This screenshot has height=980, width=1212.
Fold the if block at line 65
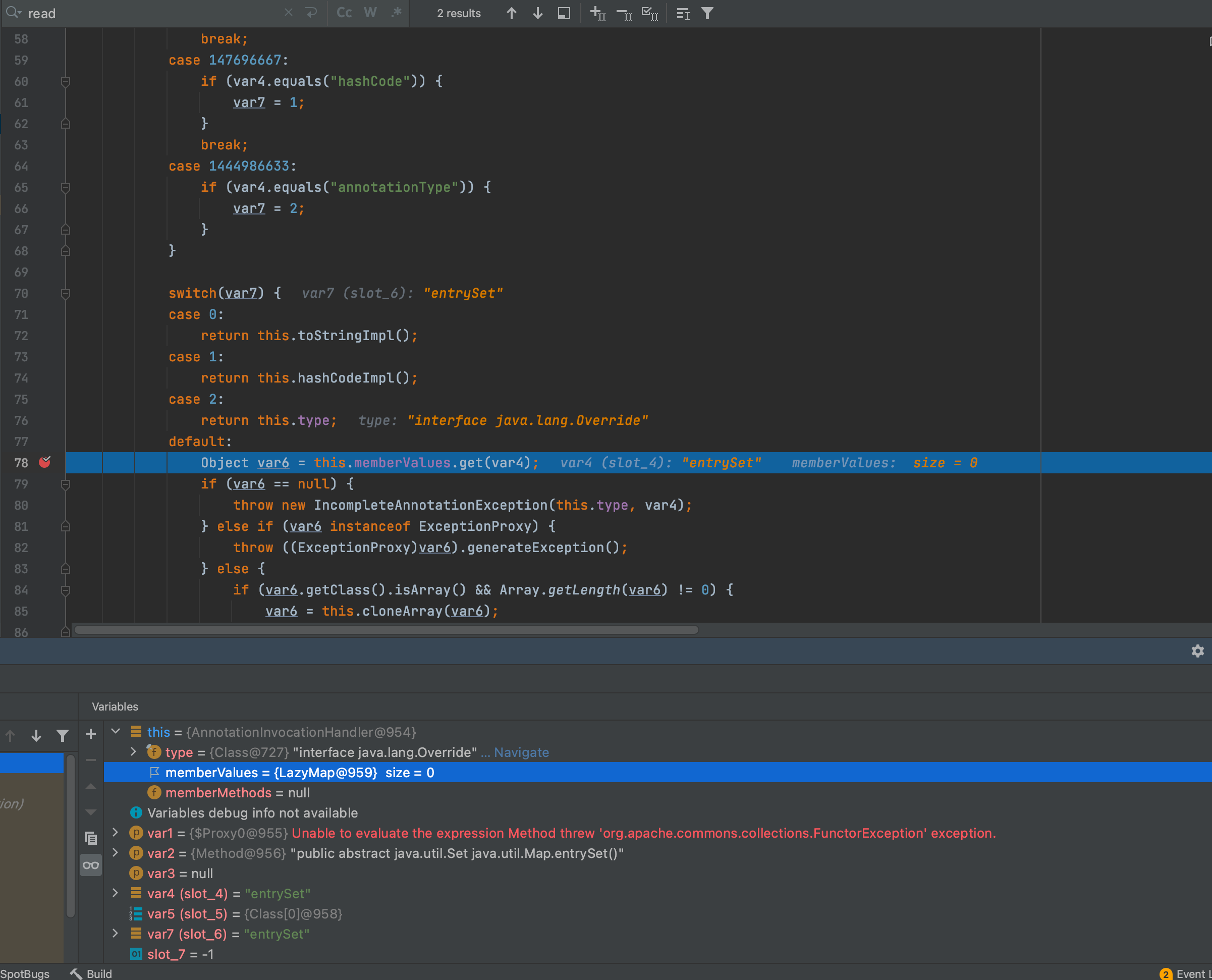(x=66, y=188)
